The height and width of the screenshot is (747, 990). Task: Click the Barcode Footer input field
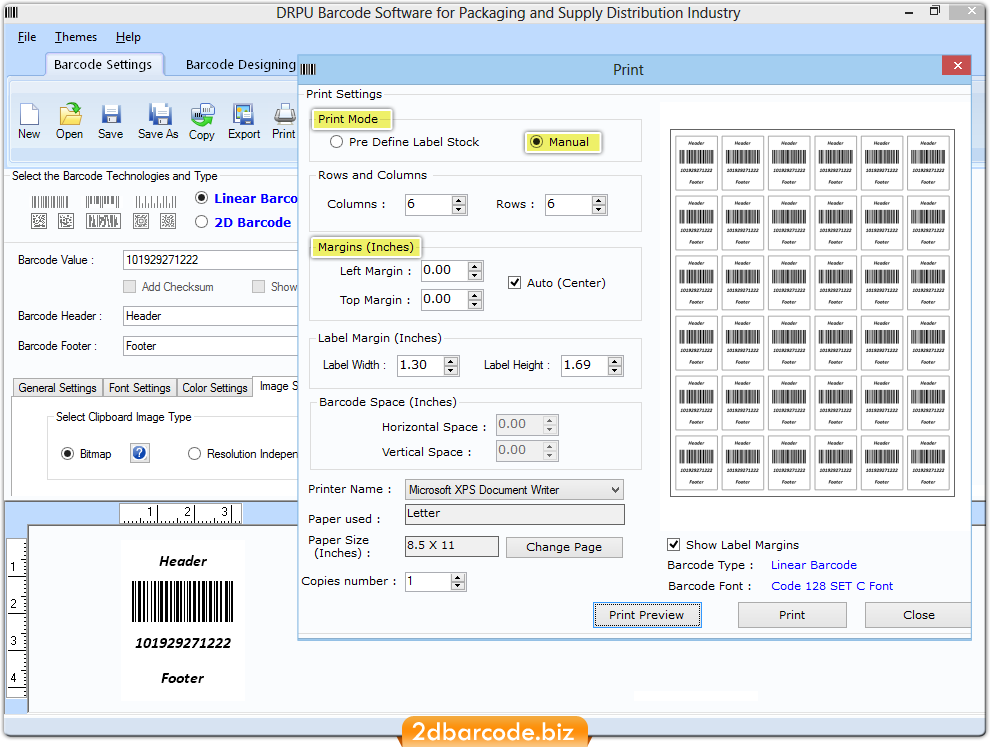[210, 346]
